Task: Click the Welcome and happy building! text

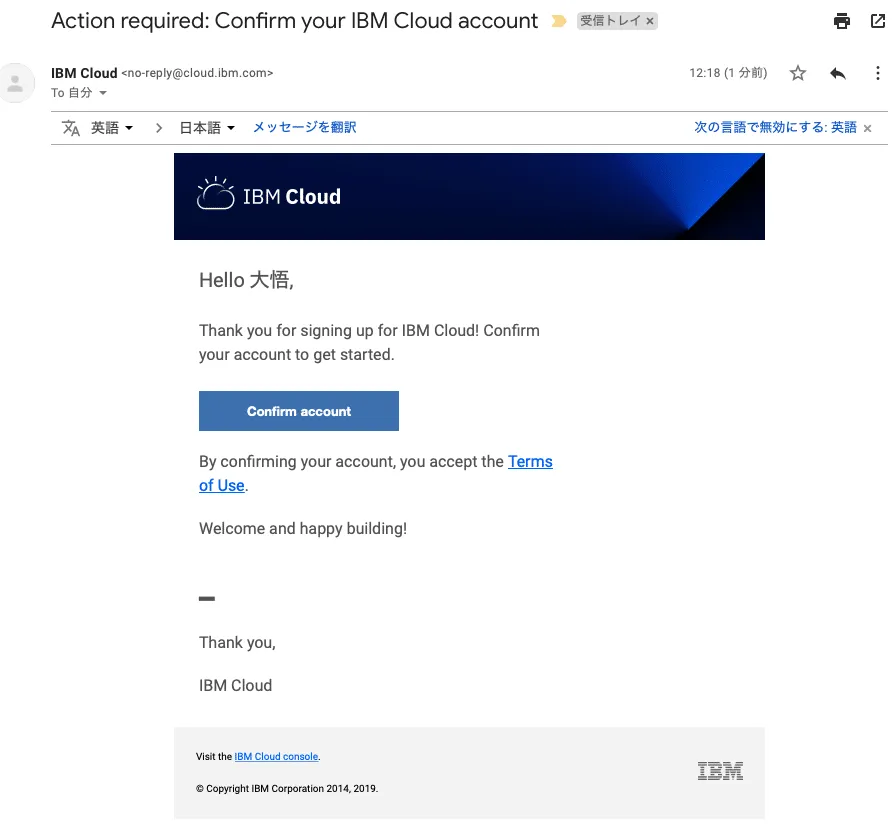Action: pos(303,528)
